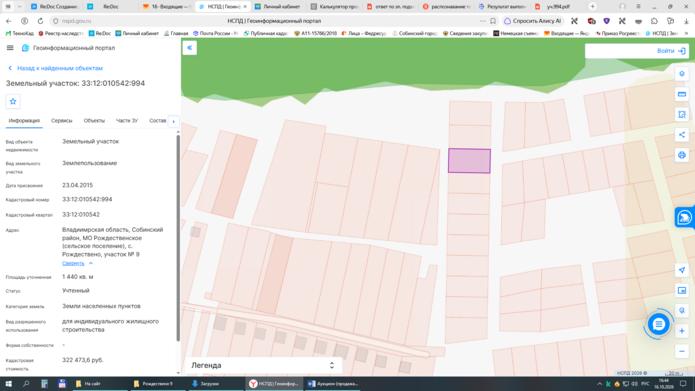
Task: Add the land plot to favorites with the star
Action: pyautogui.click(x=13, y=102)
